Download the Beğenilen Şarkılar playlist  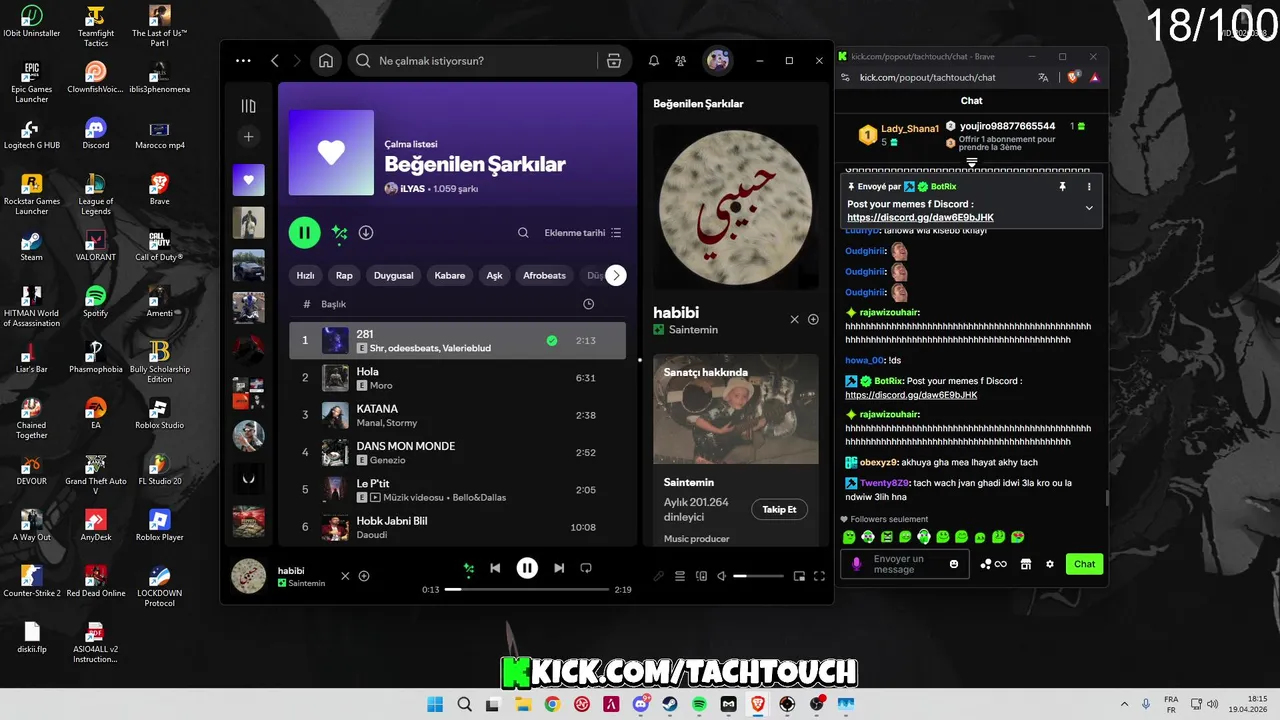click(x=366, y=233)
